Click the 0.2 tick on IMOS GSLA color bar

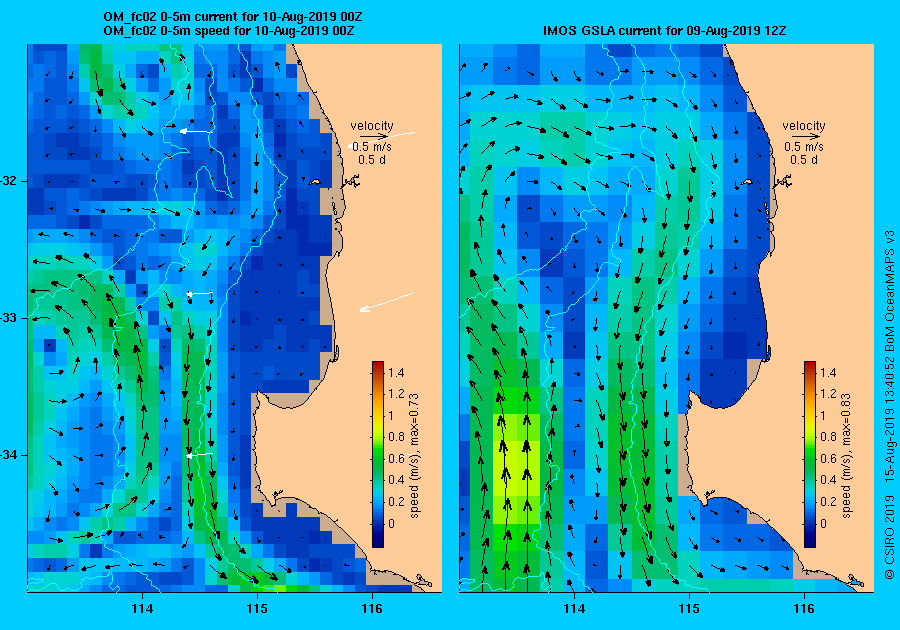828,502
